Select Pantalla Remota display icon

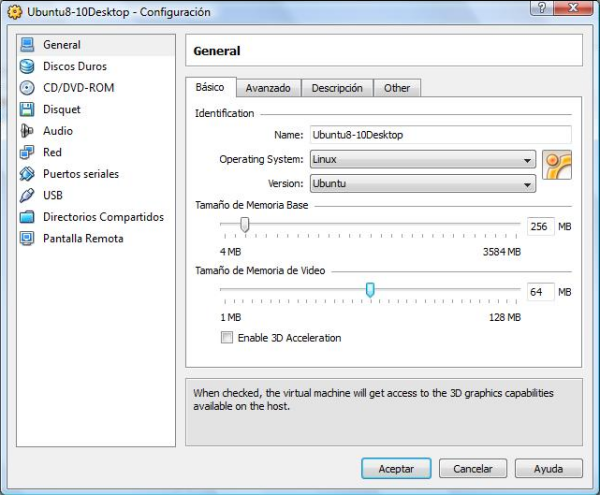click(x=27, y=239)
